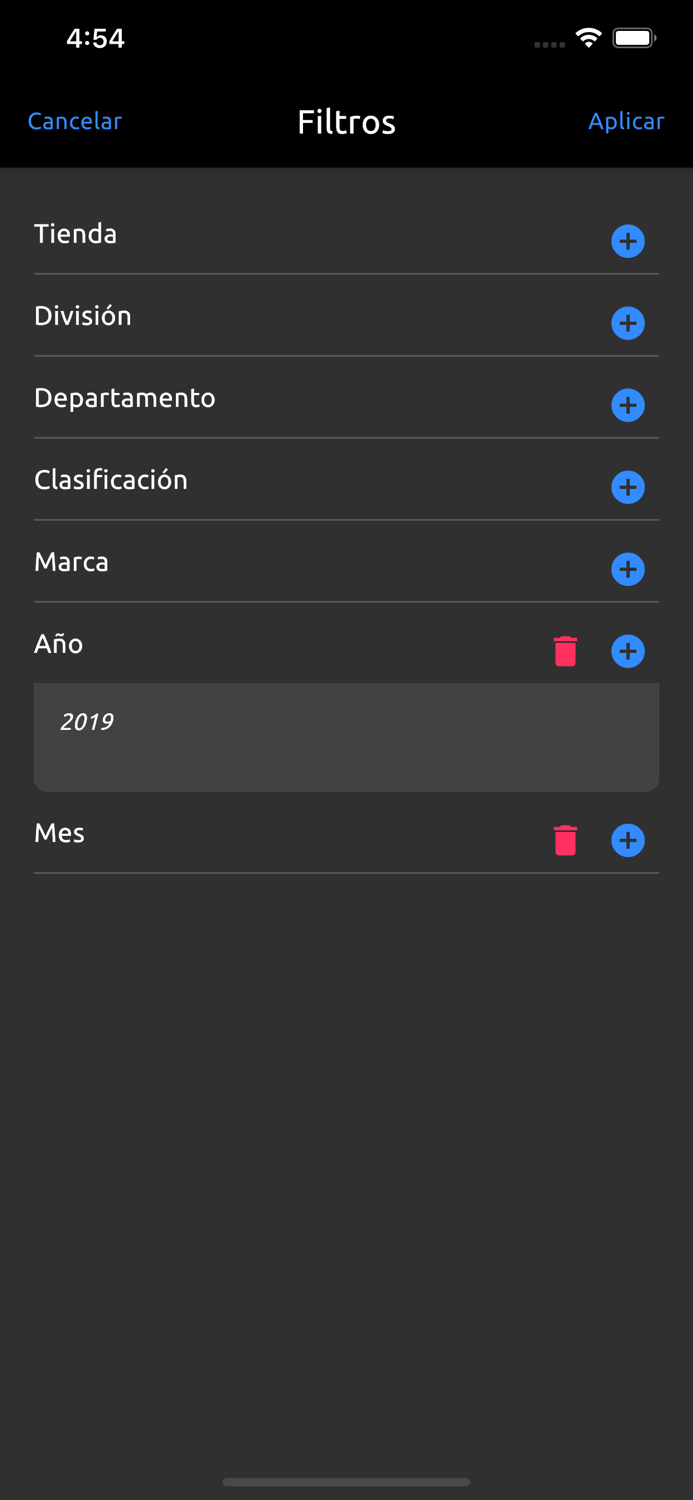Open the Mes filter section

[x=59, y=833]
